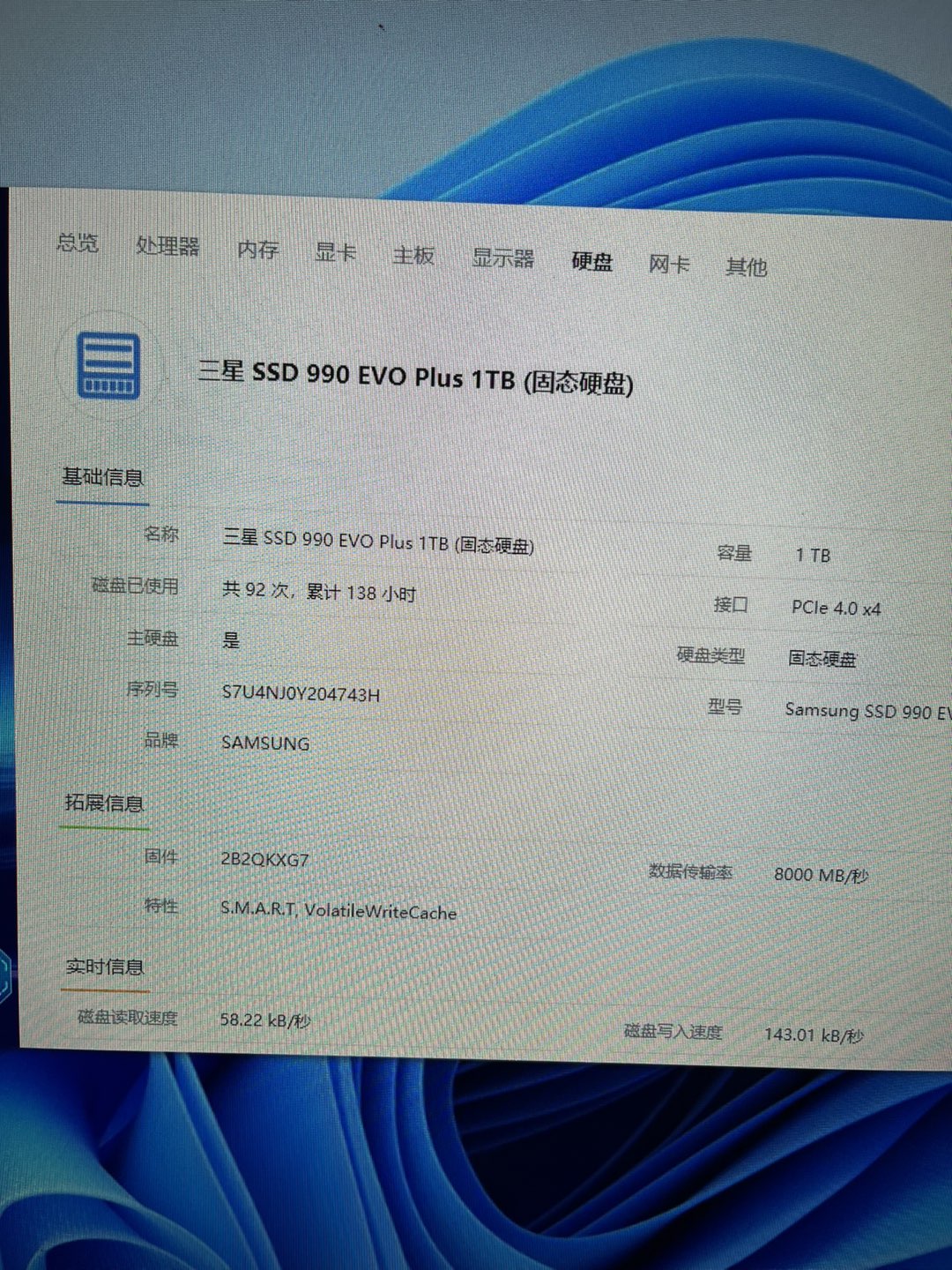This screenshot has height=1270, width=952.
Task: Switch to the 显示器 tab
Action: 502,258
